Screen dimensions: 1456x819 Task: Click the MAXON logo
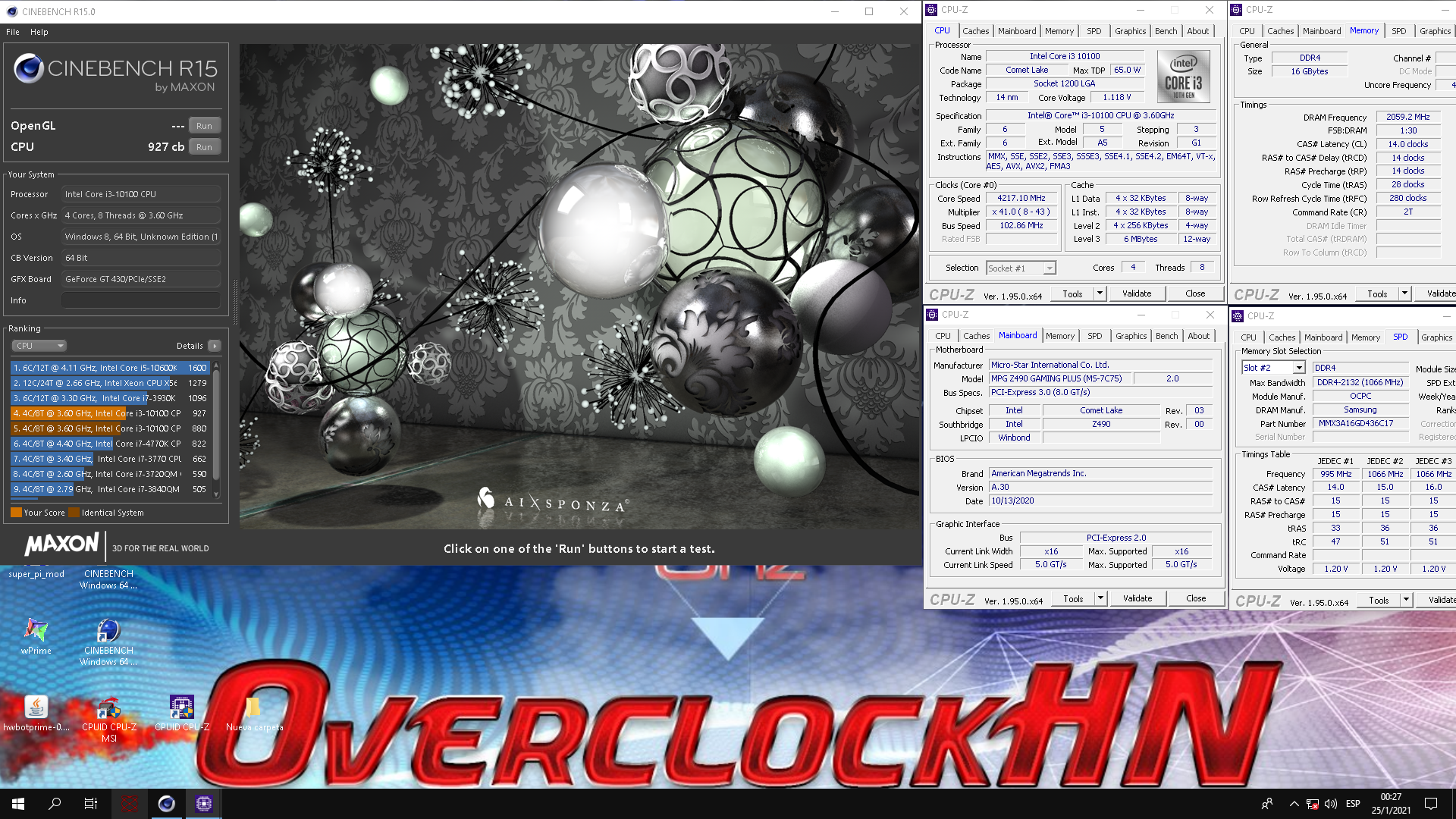[61, 544]
